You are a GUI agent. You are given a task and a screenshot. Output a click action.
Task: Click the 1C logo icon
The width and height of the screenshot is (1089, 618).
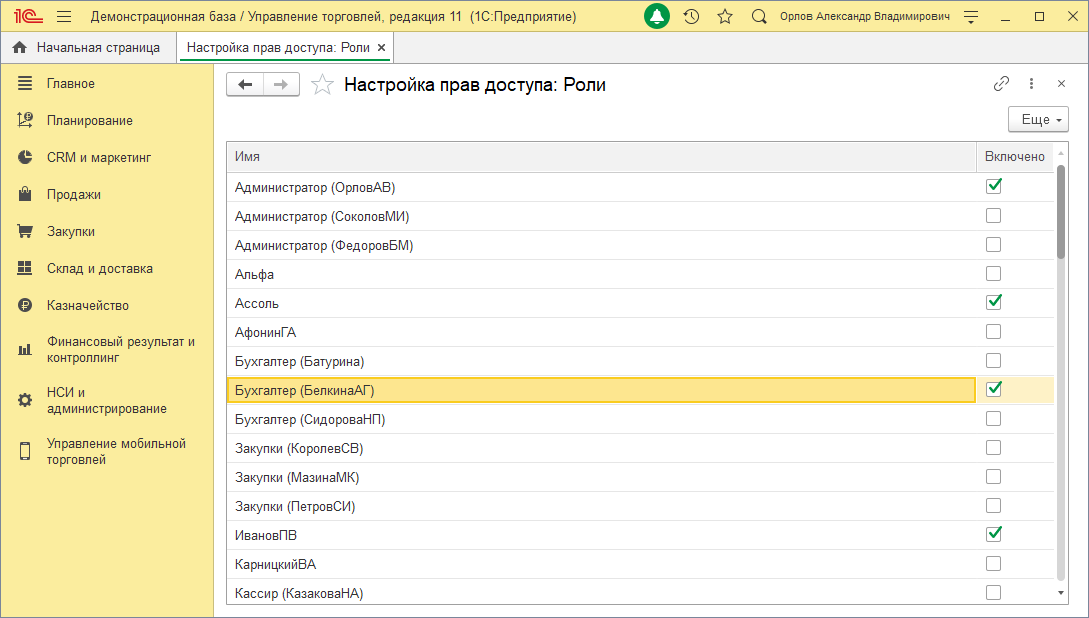(x=28, y=17)
